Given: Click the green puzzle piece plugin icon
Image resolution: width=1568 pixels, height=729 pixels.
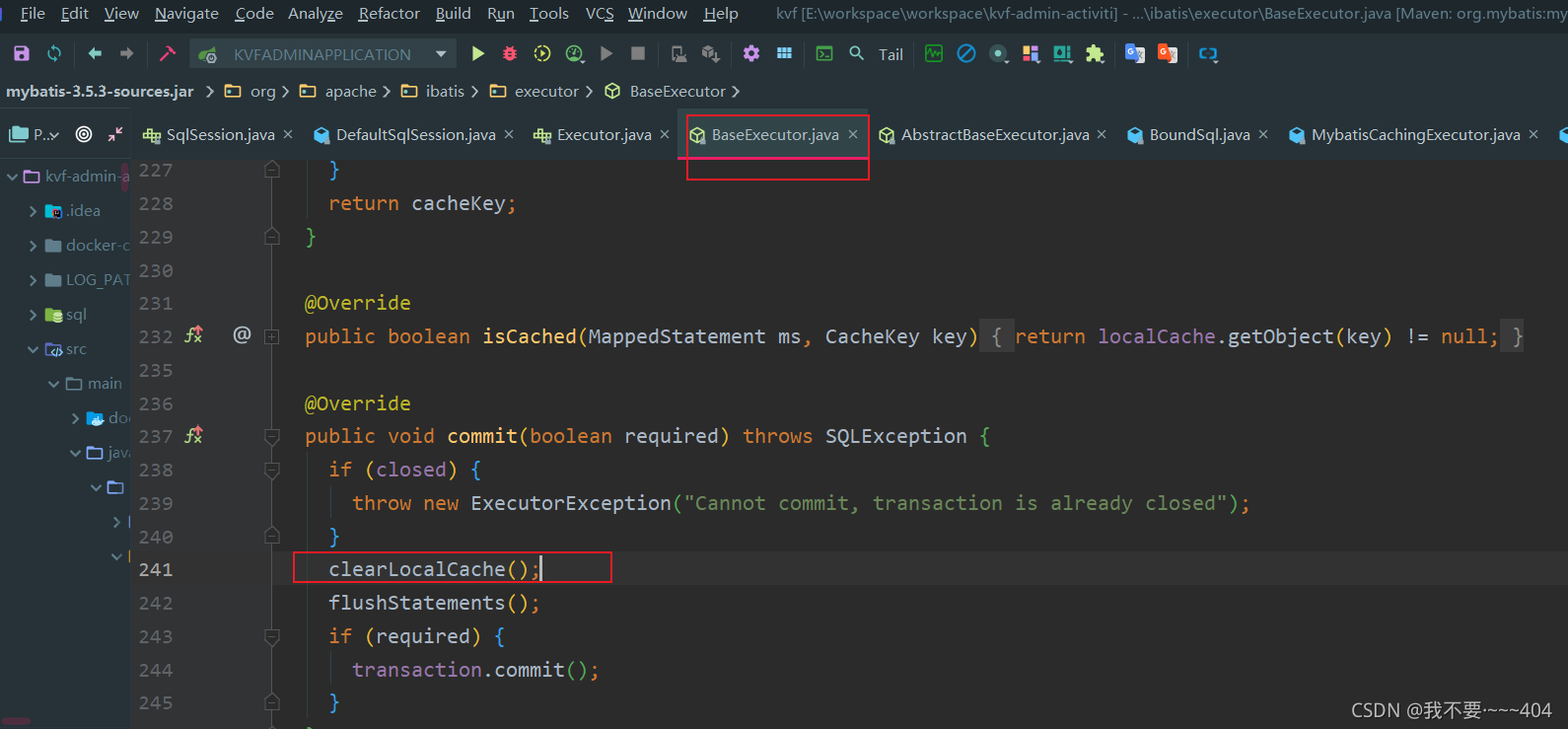Looking at the screenshot, I should pos(1095,53).
